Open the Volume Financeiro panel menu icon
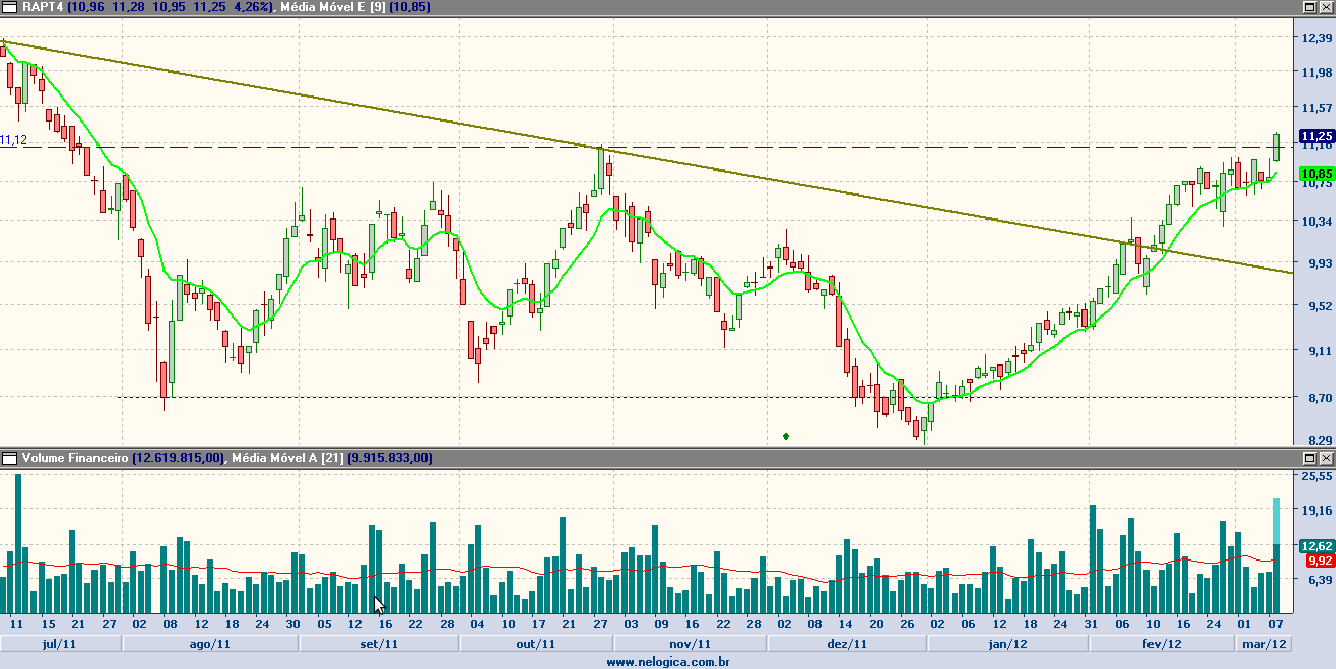1336x669 pixels. coord(10,458)
